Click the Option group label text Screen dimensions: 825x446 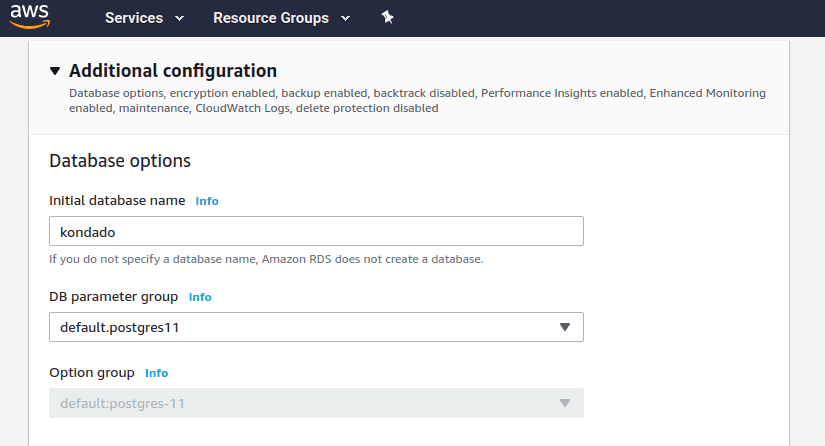(x=92, y=373)
